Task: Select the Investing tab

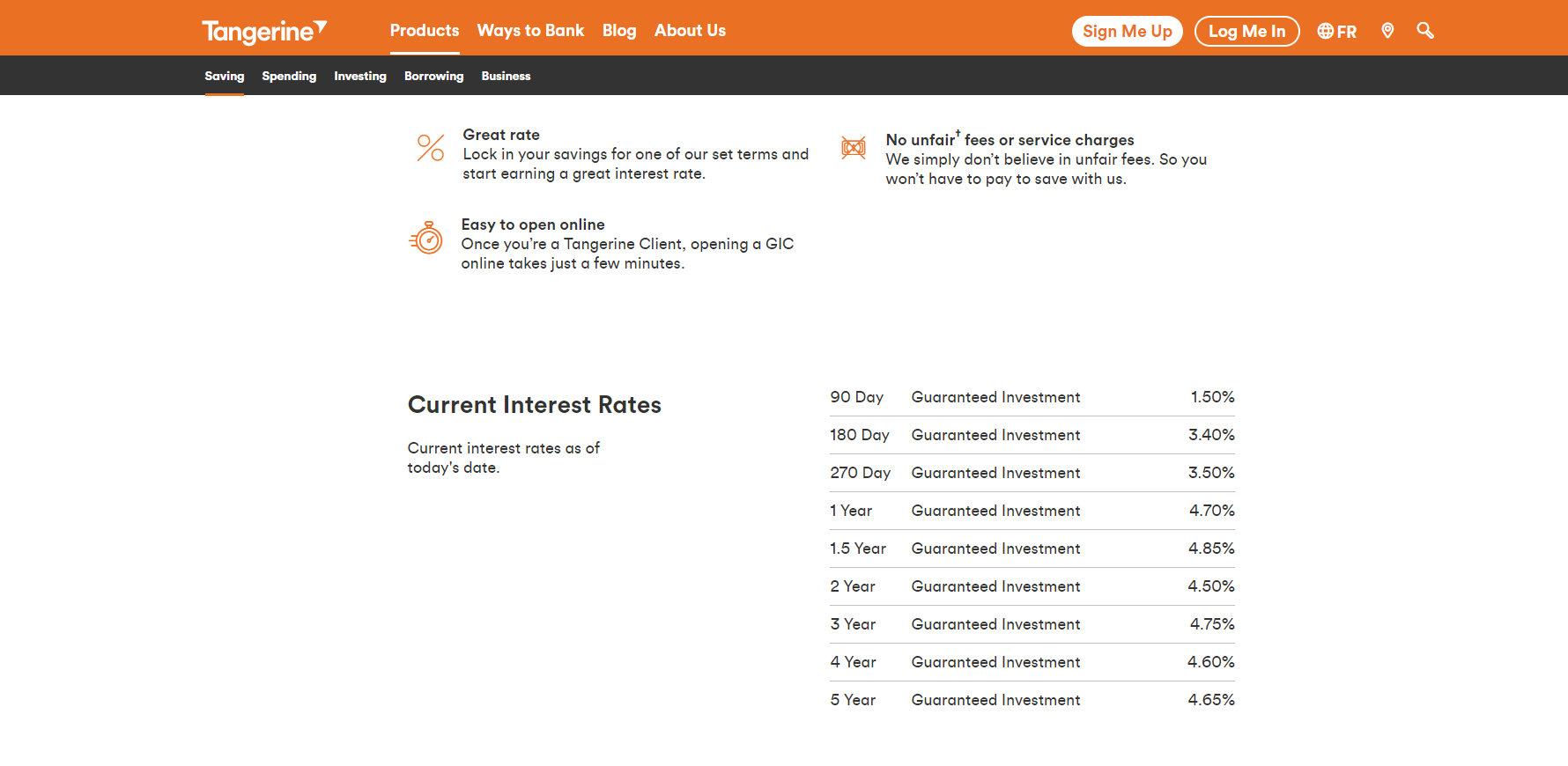Action: (360, 76)
